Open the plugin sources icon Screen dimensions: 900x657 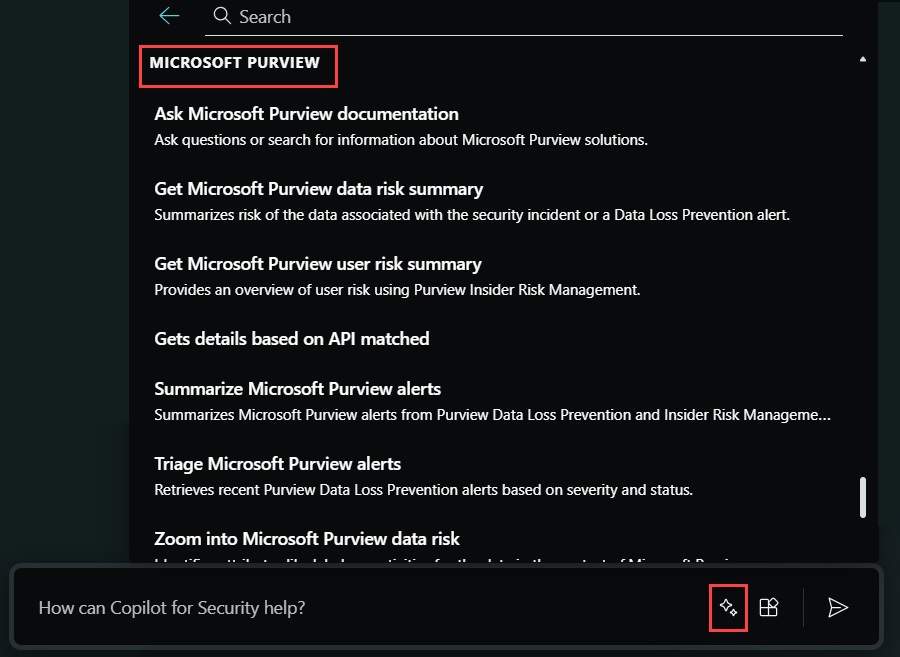click(769, 607)
